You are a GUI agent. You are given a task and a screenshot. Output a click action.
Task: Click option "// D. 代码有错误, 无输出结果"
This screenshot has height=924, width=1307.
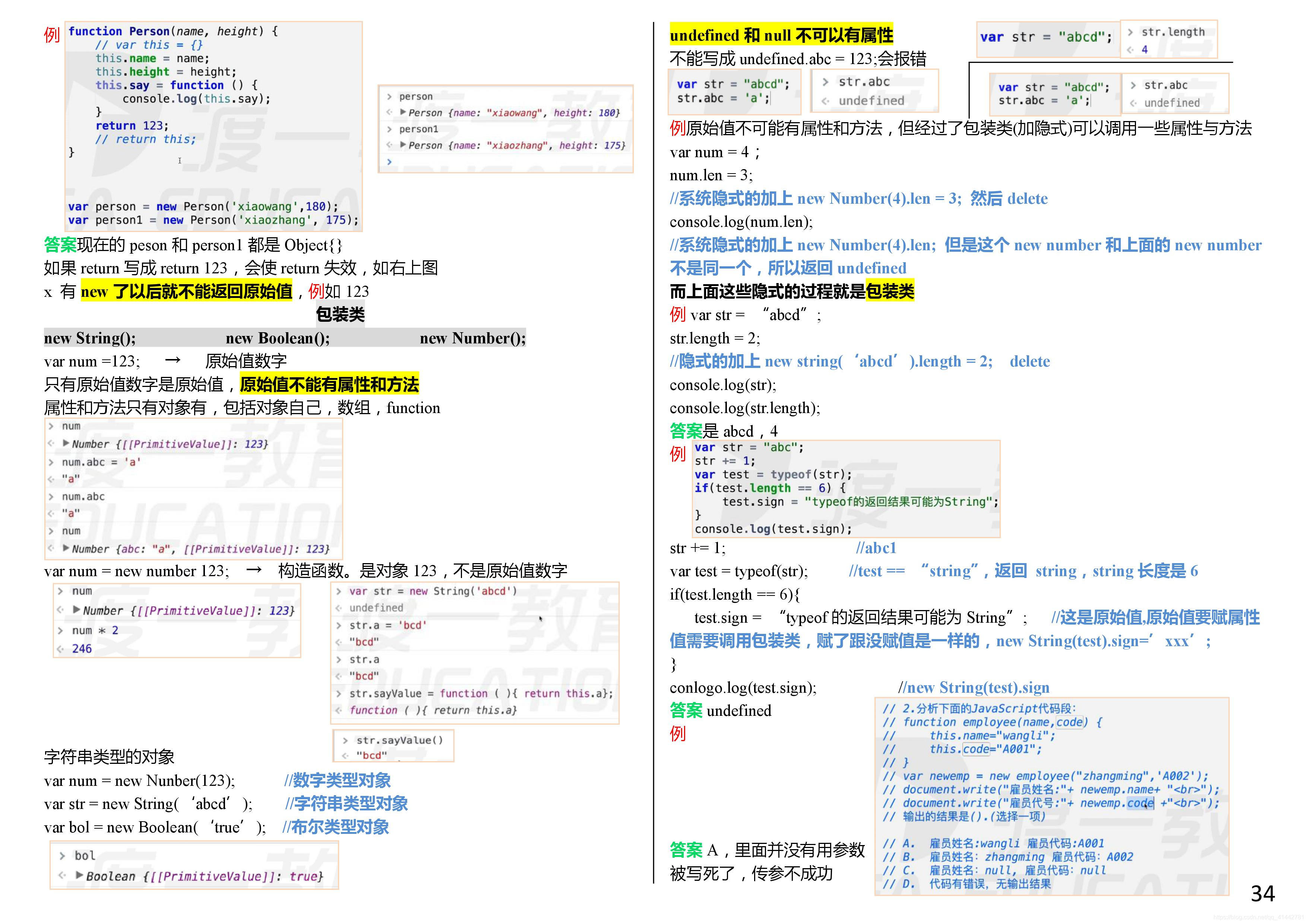pos(966,884)
